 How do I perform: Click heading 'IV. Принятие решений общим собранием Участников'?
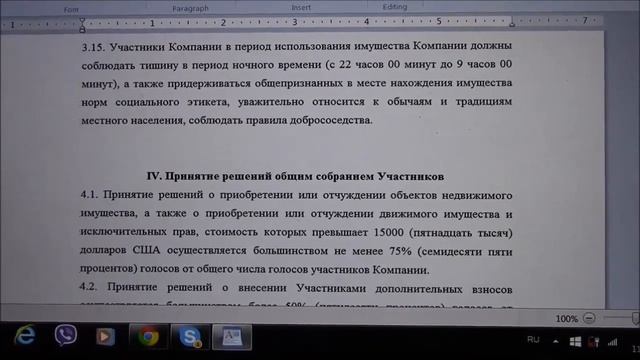point(295,176)
